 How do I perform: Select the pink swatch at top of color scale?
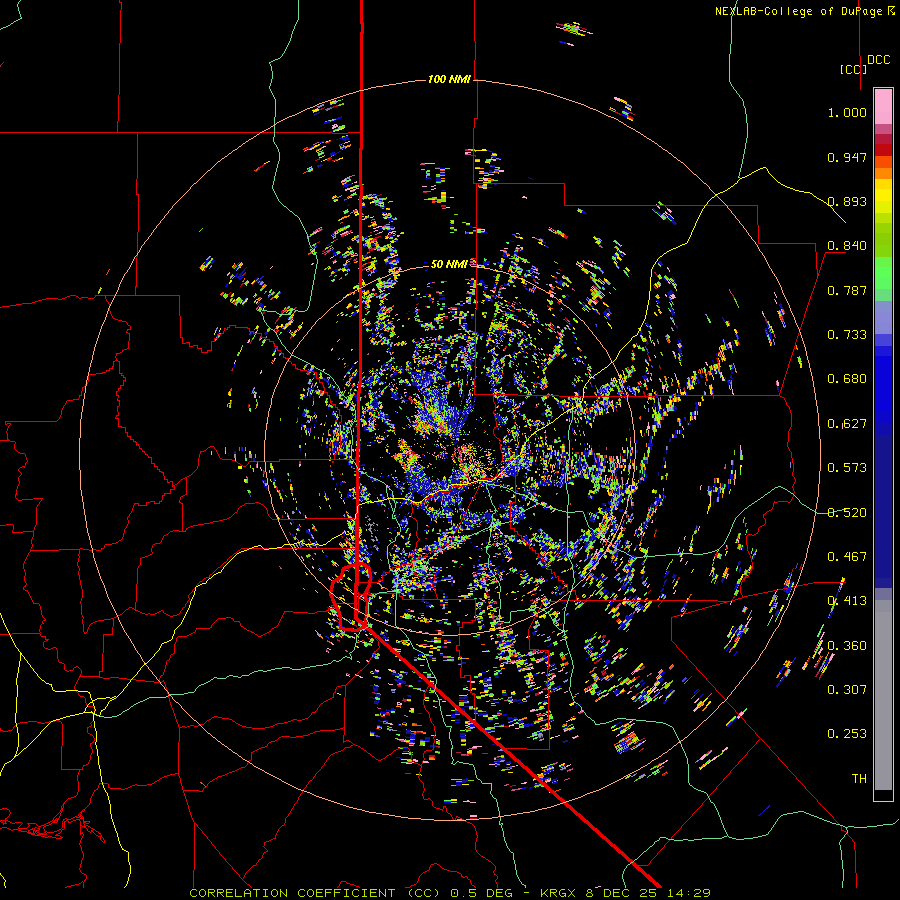(x=883, y=106)
